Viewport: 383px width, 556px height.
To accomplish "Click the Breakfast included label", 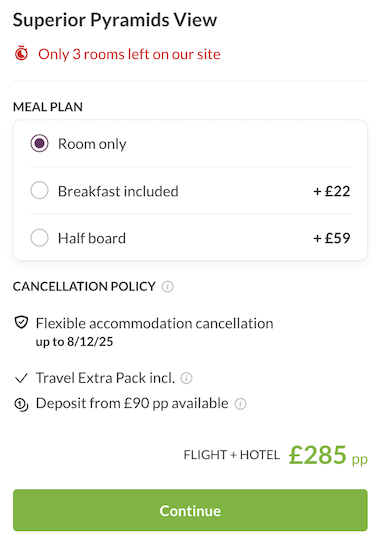I will coord(118,191).
